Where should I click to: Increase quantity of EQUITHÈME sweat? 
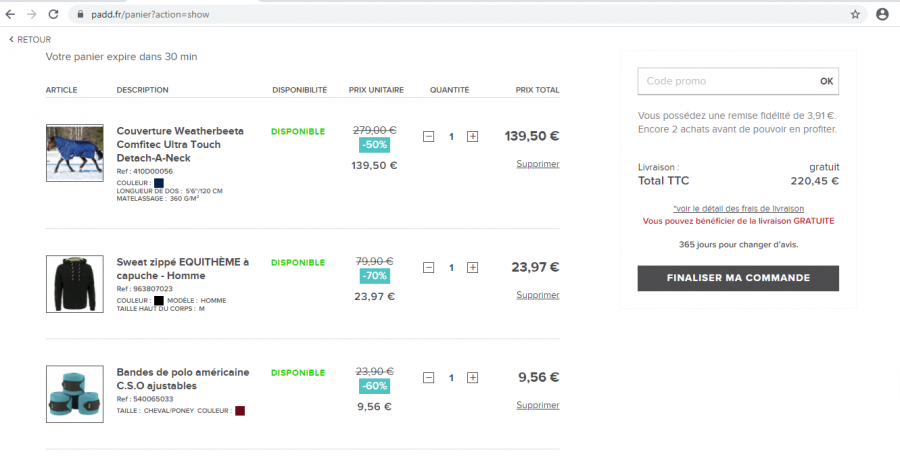point(473,268)
